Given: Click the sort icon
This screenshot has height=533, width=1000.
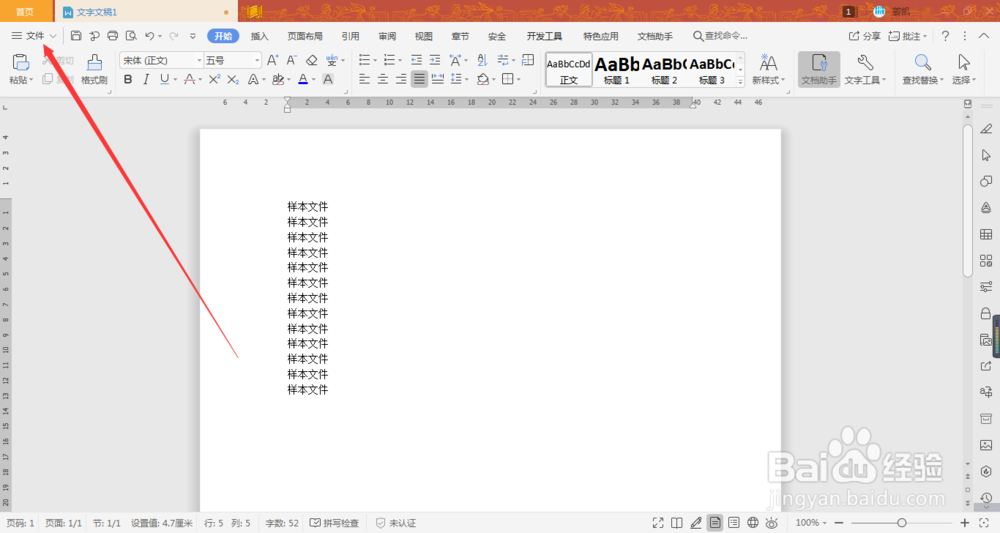Looking at the screenshot, I should pyautogui.click(x=482, y=60).
